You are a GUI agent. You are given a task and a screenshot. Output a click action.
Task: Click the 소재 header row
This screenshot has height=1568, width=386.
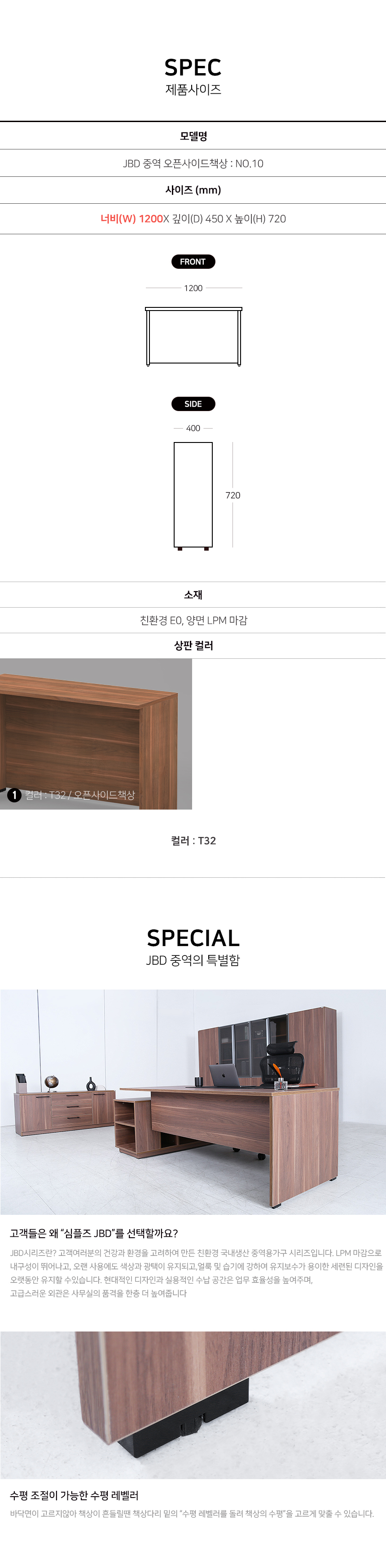(193, 595)
